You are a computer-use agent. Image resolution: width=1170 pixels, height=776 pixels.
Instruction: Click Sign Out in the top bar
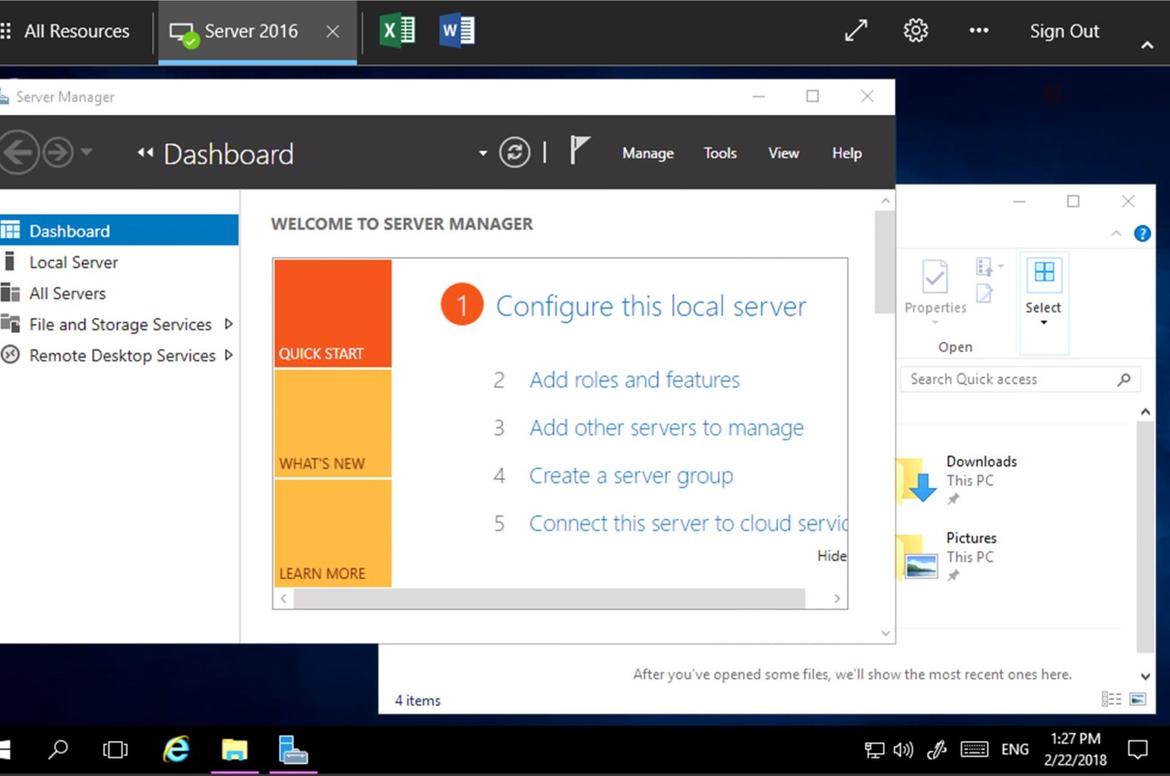click(1064, 31)
